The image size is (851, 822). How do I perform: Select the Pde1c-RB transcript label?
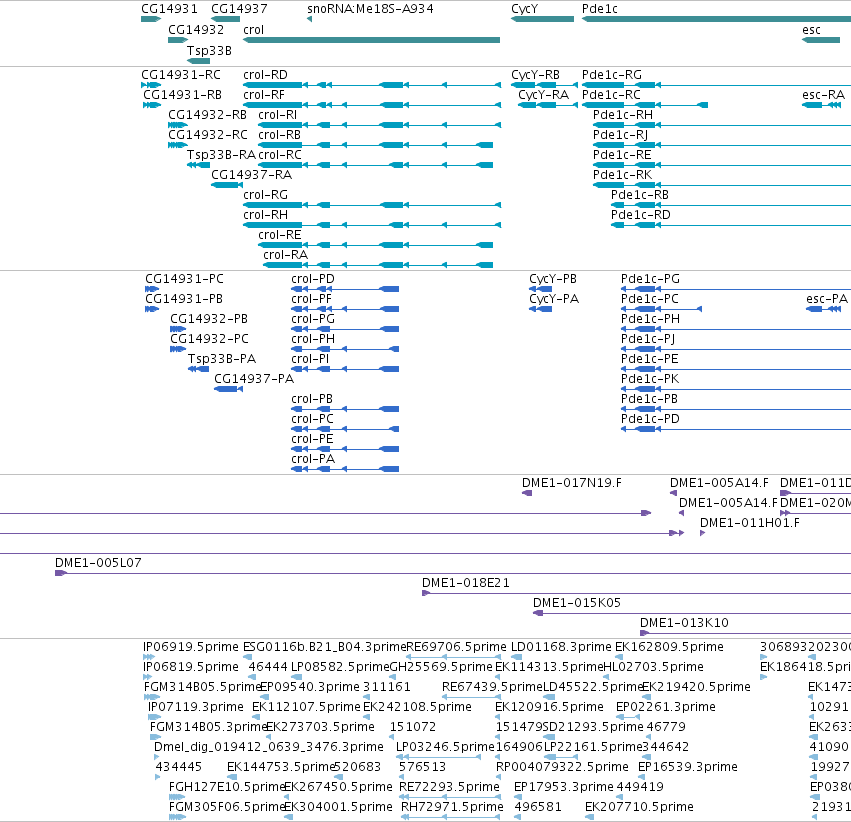tap(640, 195)
